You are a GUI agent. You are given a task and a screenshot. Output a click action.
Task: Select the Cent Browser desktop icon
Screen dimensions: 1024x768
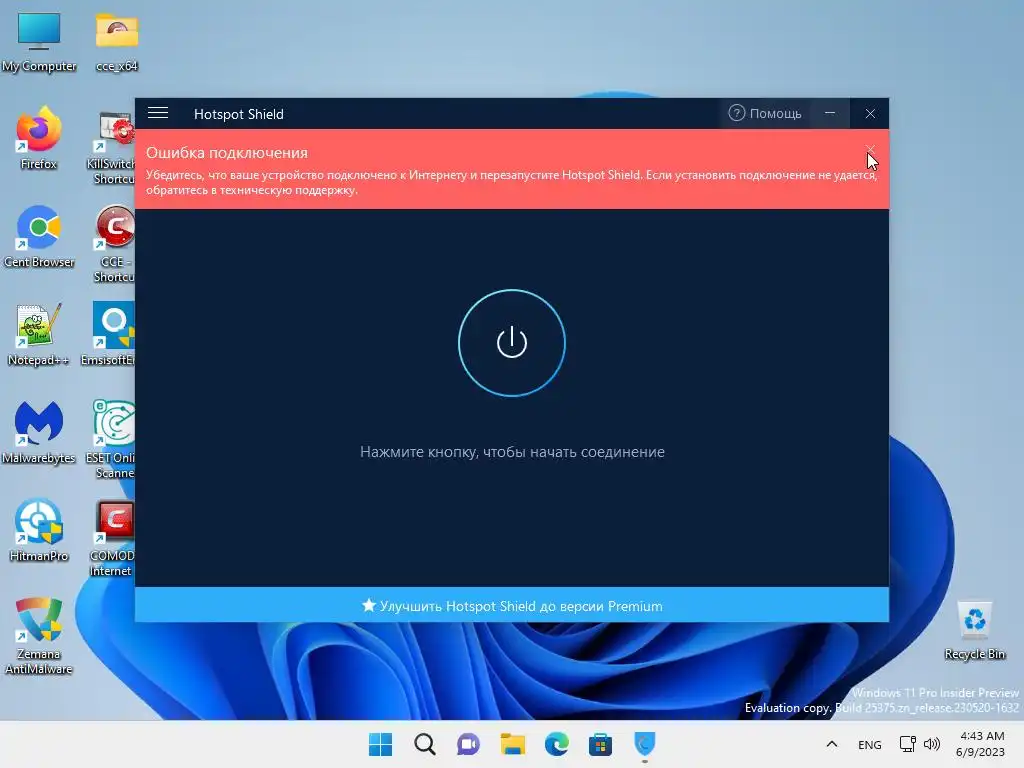pyautogui.click(x=39, y=237)
